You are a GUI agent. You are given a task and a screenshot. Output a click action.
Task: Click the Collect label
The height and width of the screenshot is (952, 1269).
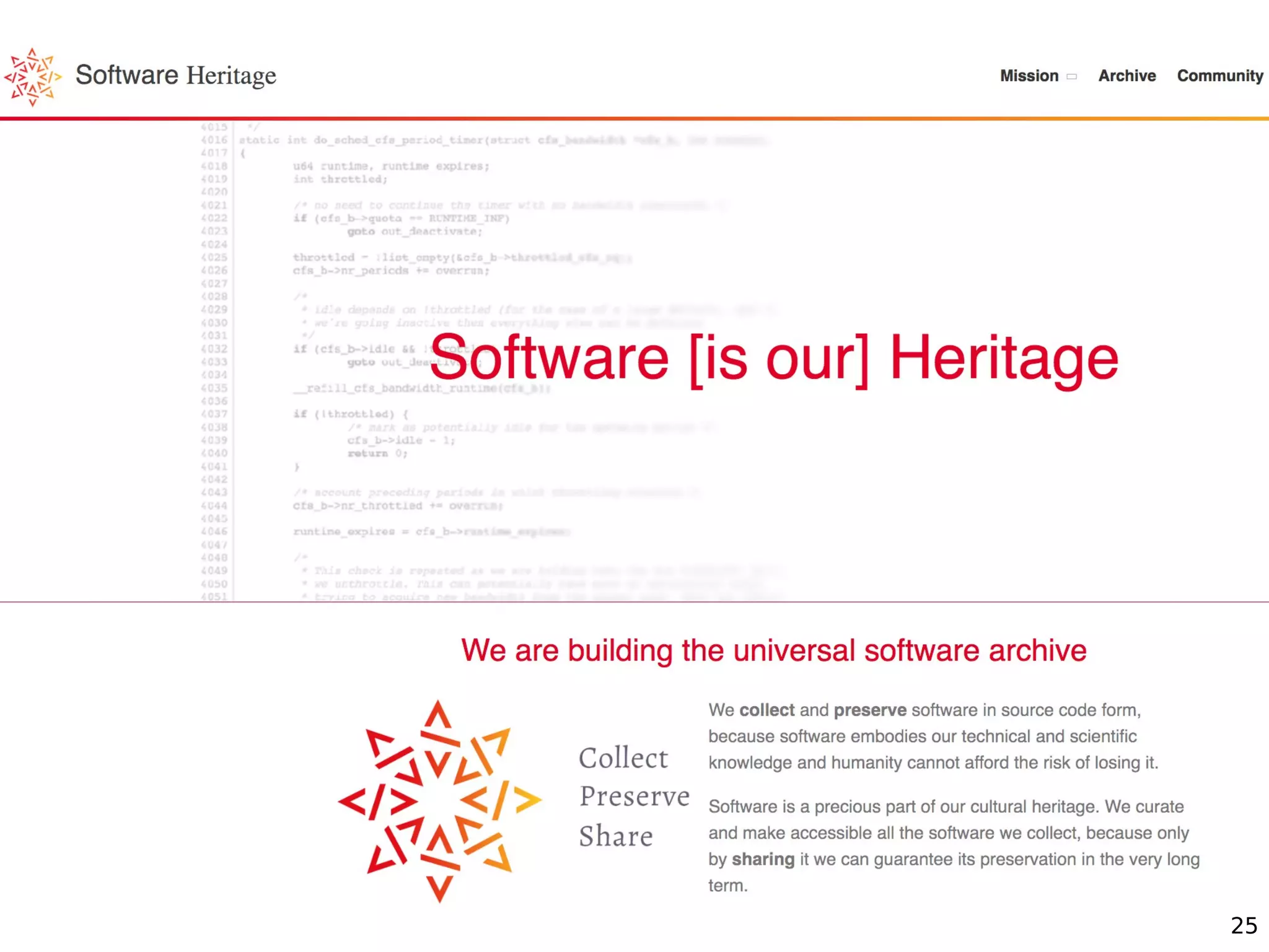[x=623, y=758]
